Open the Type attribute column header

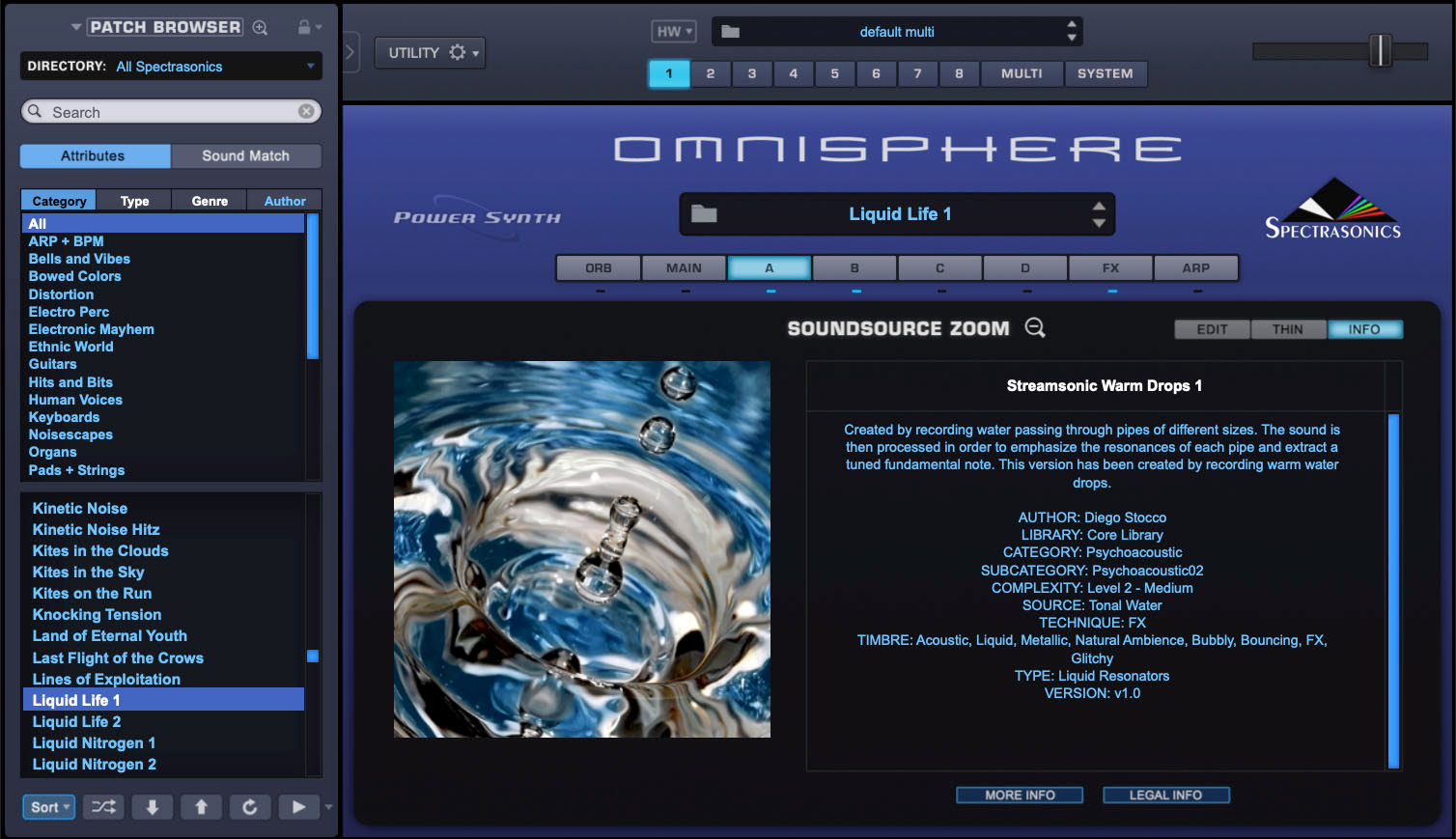[134, 201]
